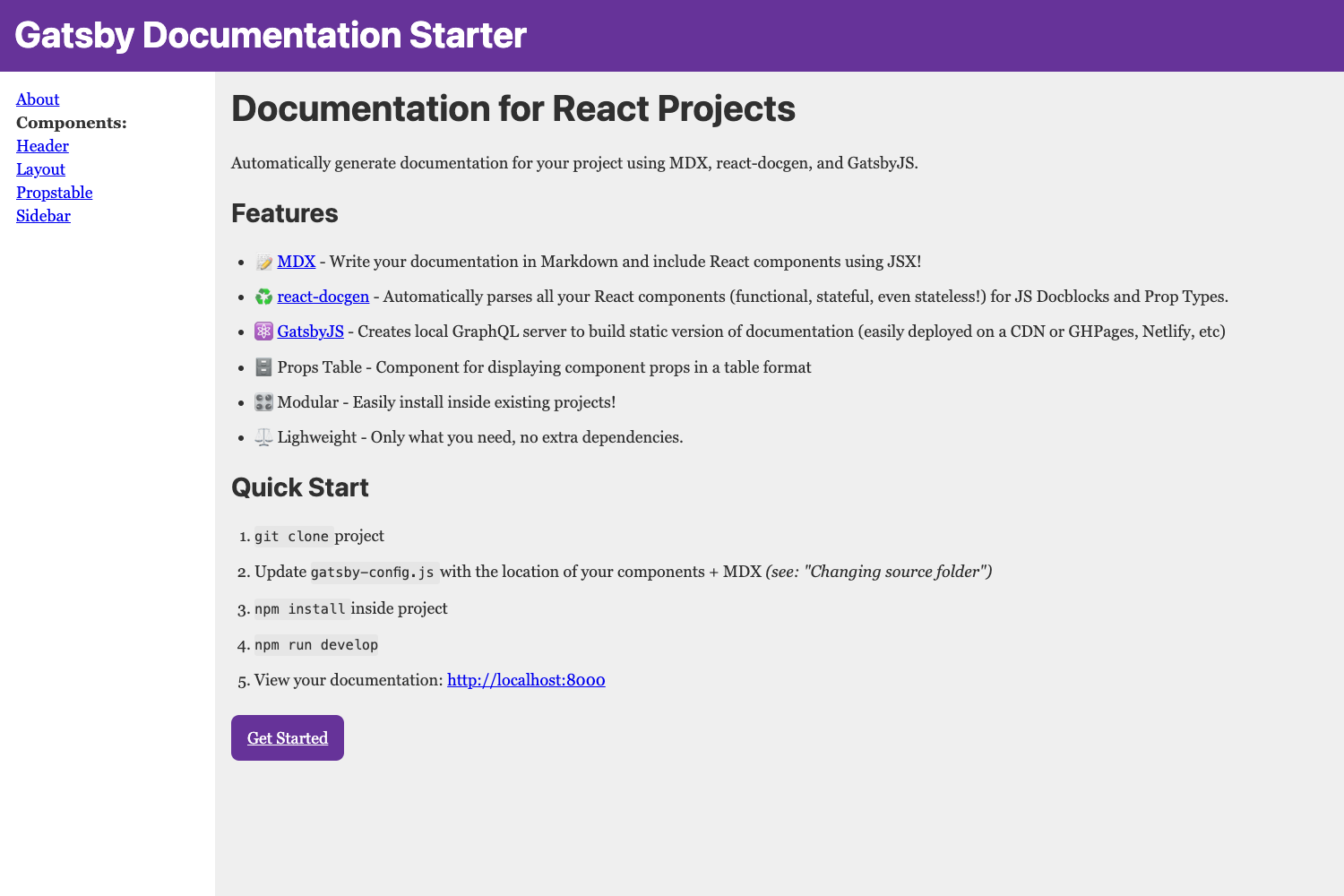Follow the react-docgen link
Image resolution: width=1344 pixels, height=896 pixels.
tap(323, 297)
